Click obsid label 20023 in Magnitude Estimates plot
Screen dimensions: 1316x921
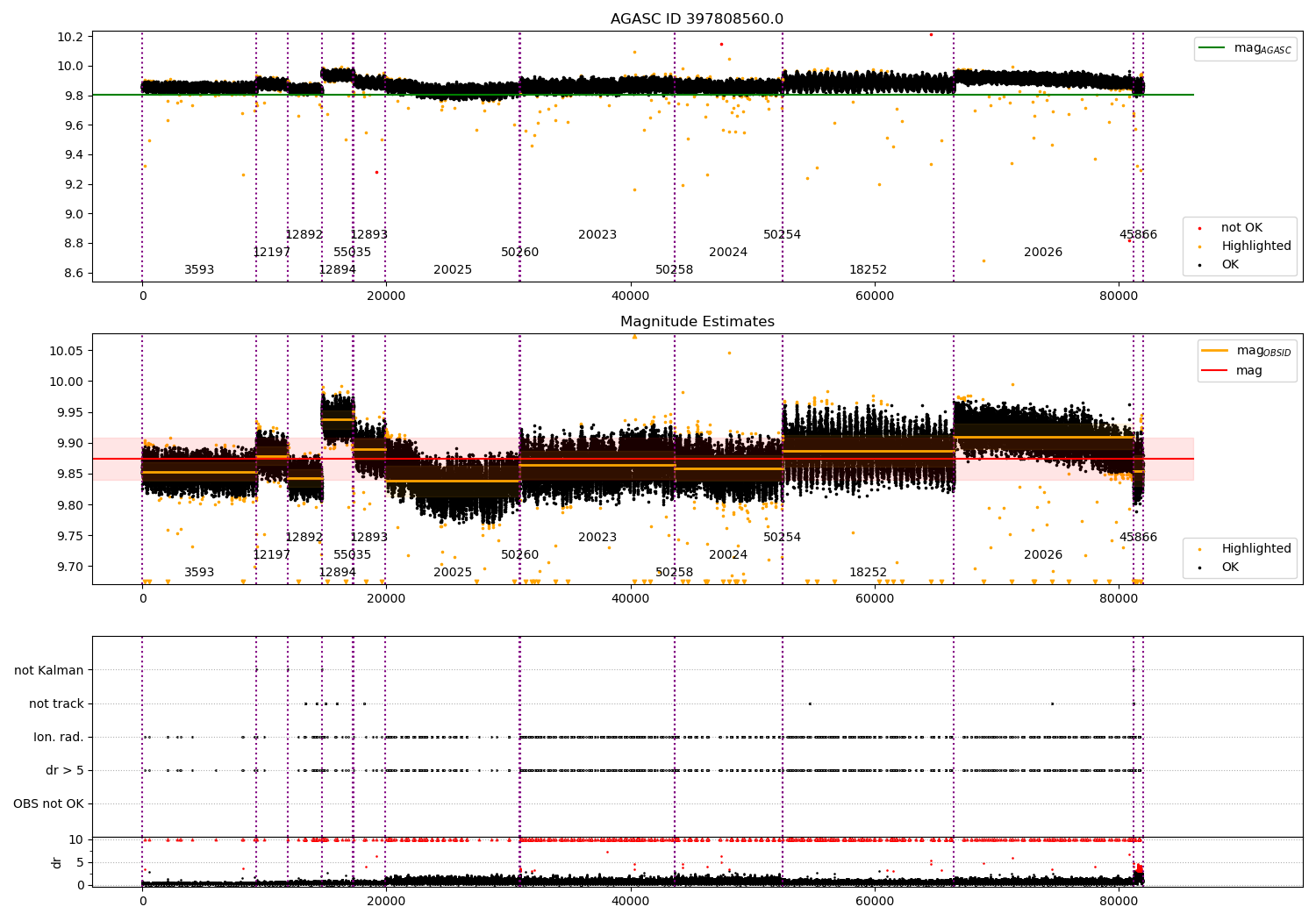(597, 538)
